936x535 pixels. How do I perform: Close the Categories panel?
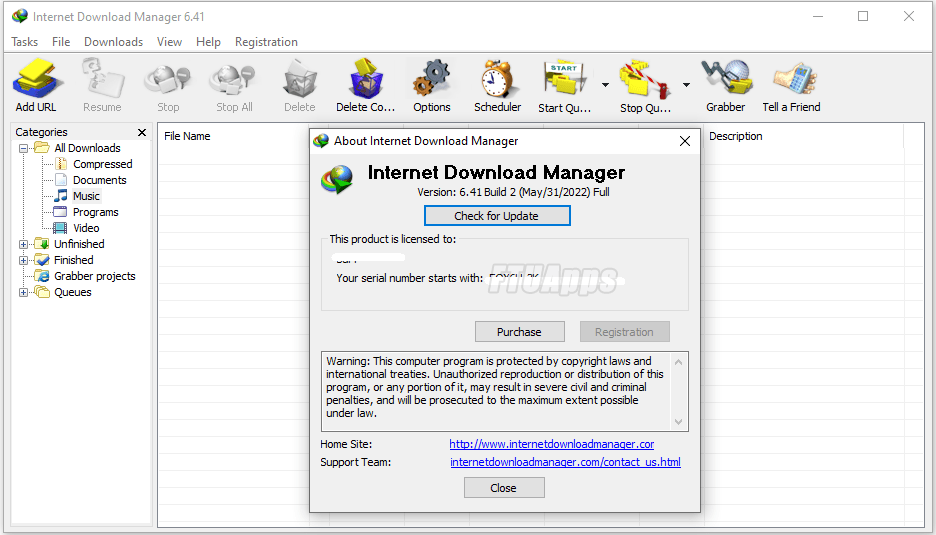pyautogui.click(x=141, y=132)
